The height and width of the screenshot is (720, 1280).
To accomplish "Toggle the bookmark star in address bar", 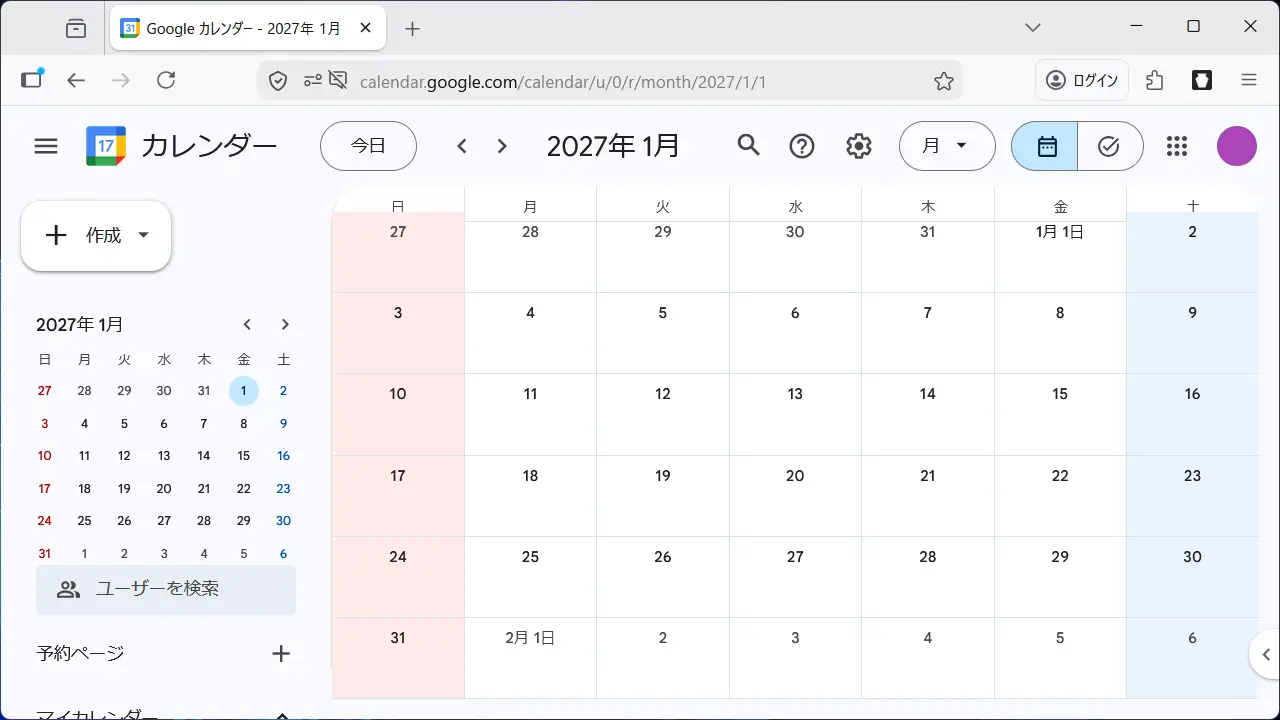I will [942, 81].
